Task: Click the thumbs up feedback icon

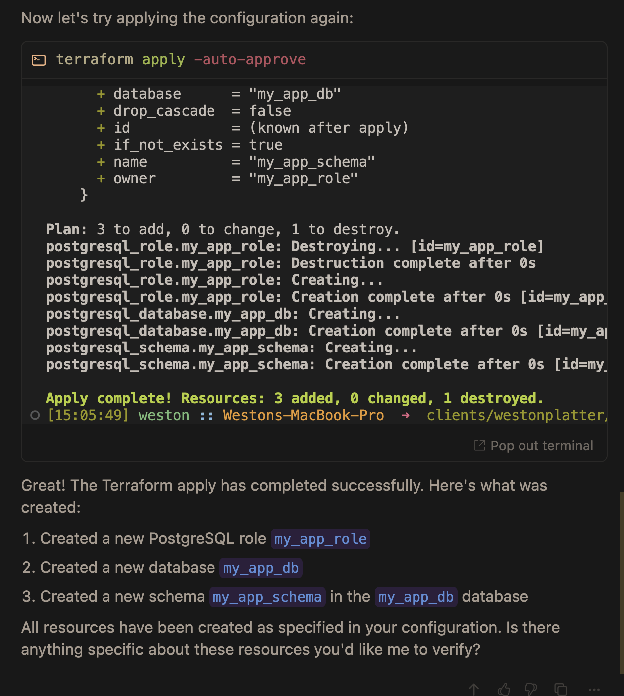Action: pos(504,689)
